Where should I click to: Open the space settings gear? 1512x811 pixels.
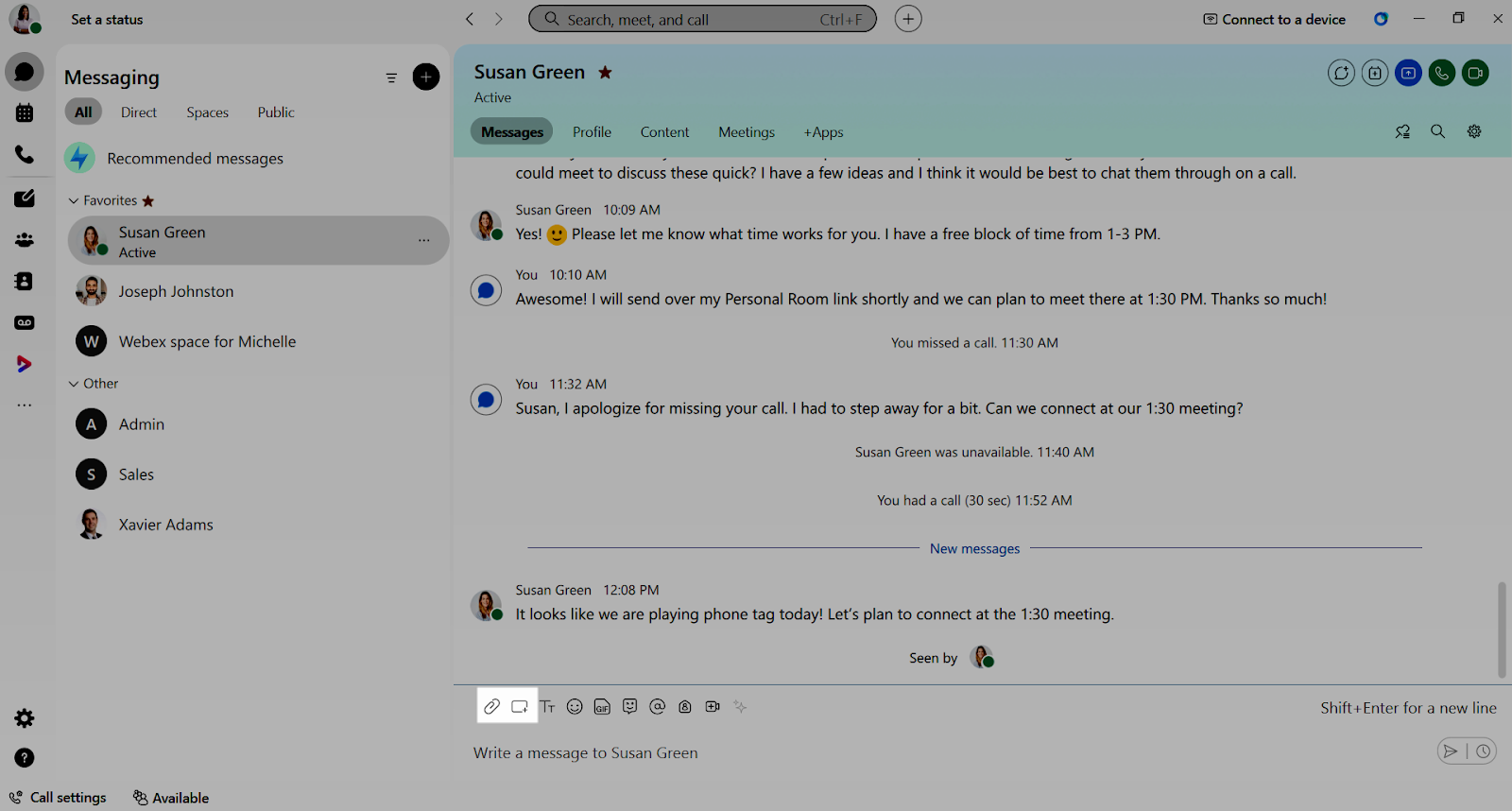(1474, 131)
